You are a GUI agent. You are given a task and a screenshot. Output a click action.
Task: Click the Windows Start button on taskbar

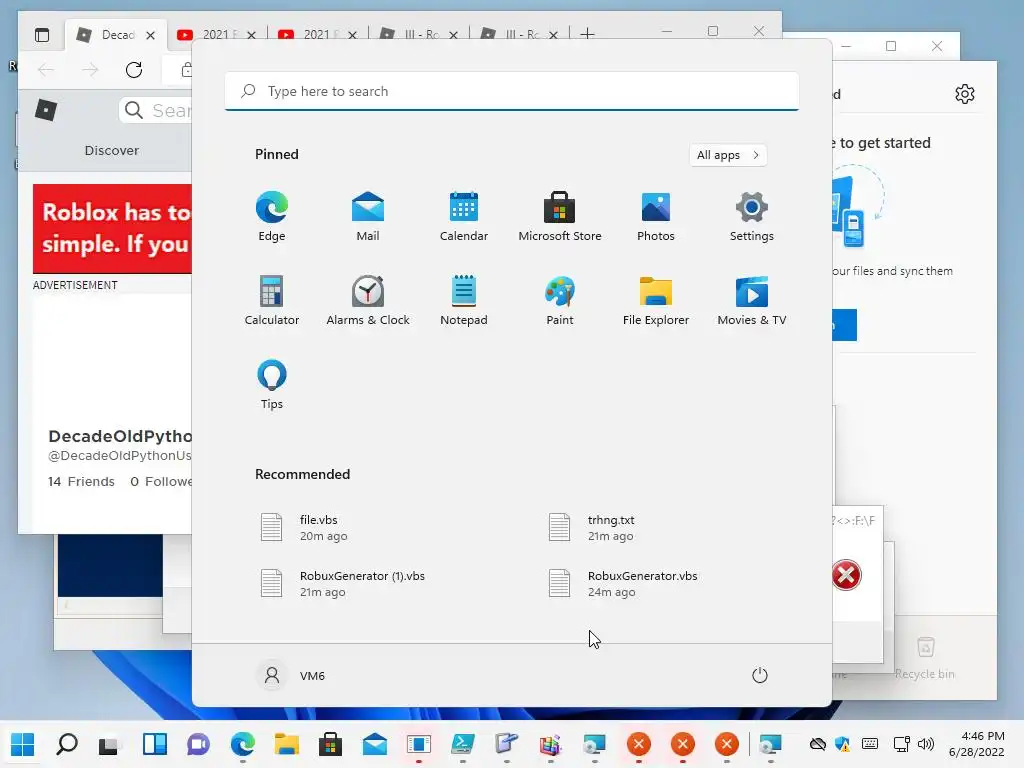point(23,744)
